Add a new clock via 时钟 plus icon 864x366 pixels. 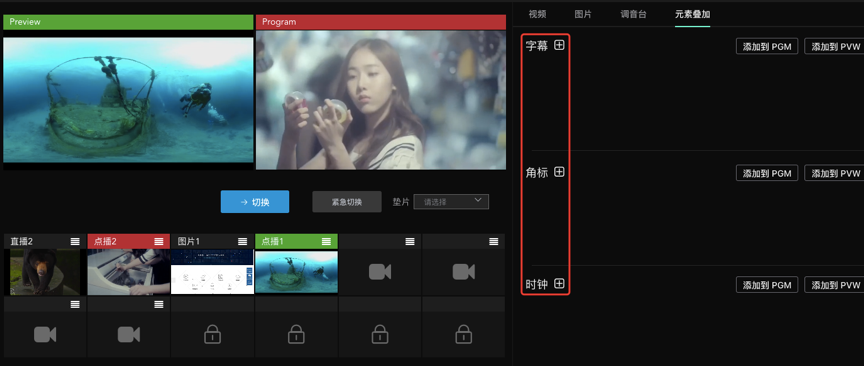click(559, 284)
